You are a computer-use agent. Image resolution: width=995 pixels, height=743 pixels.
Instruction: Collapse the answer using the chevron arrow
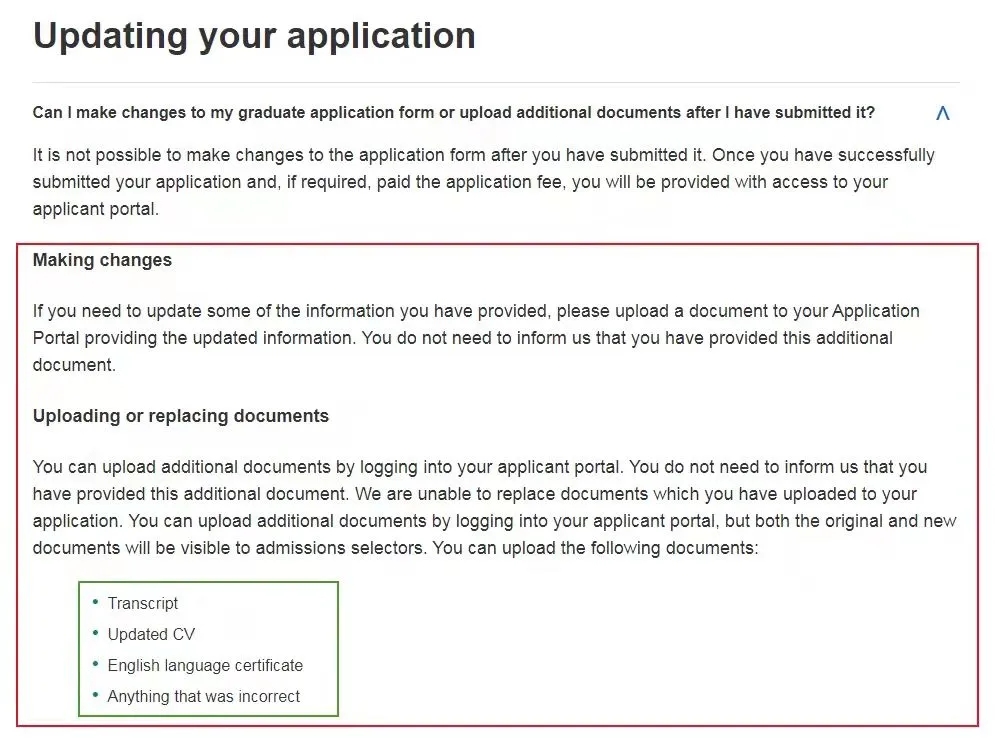tap(942, 113)
